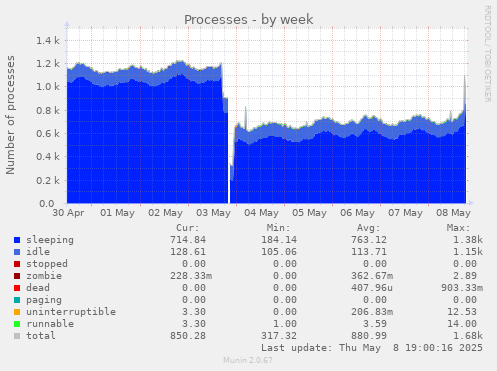Click sleeping current value 714.84

click(188, 240)
